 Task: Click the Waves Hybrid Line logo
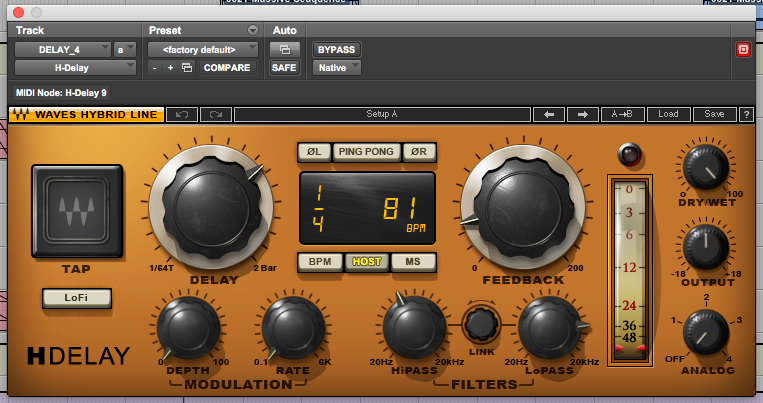[86, 115]
